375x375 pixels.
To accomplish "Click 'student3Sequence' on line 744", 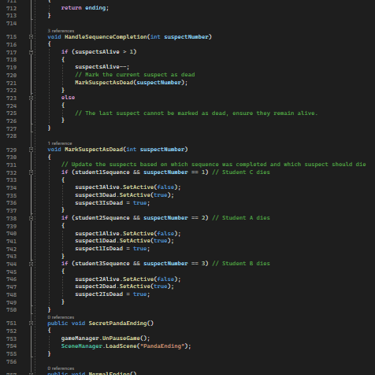I will coord(102,263).
